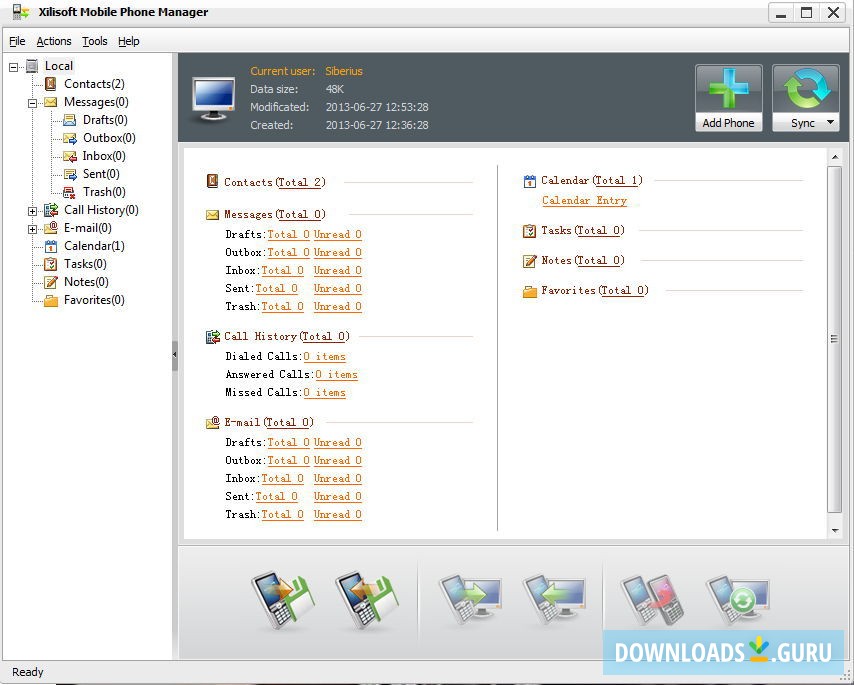Image resolution: width=854 pixels, height=685 pixels.
Task: Select E-mail(0) in tree
Action: pos(88,228)
